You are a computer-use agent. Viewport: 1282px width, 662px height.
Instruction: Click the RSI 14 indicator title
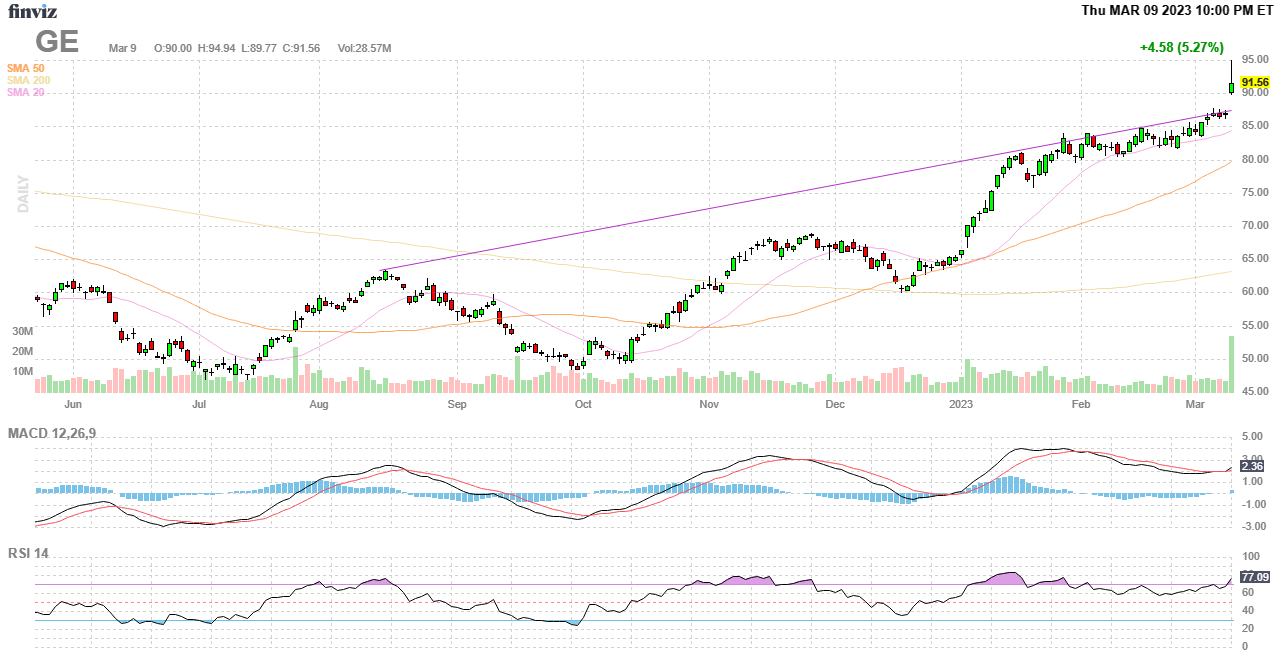click(x=28, y=553)
